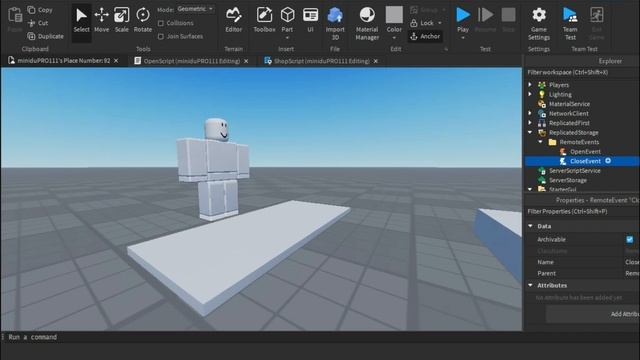Select OpenEvent remote event
This screenshot has width=640, height=360.
[585, 151]
